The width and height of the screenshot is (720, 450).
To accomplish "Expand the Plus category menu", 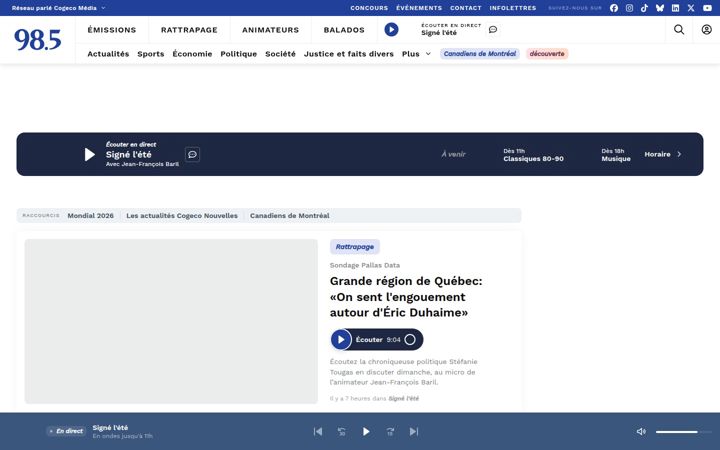I will 416,54.
